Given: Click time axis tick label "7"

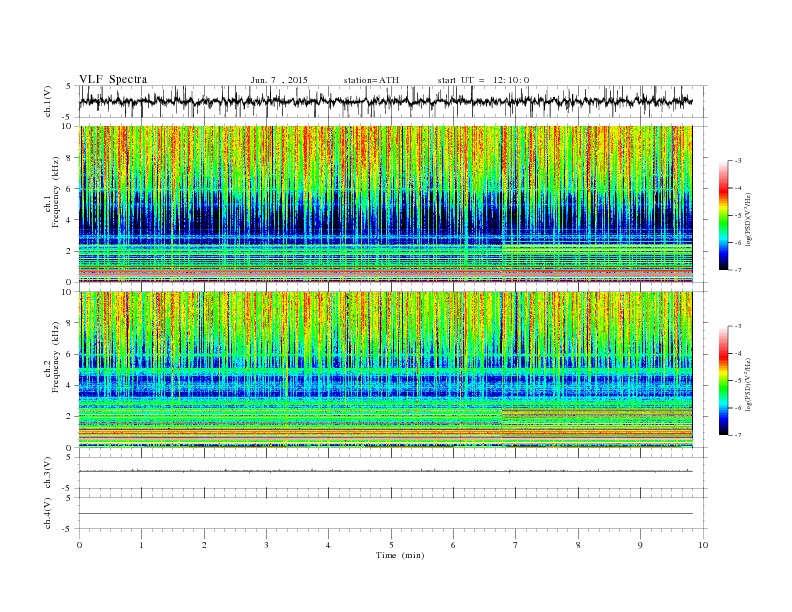Looking at the screenshot, I should tap(516, 545).
